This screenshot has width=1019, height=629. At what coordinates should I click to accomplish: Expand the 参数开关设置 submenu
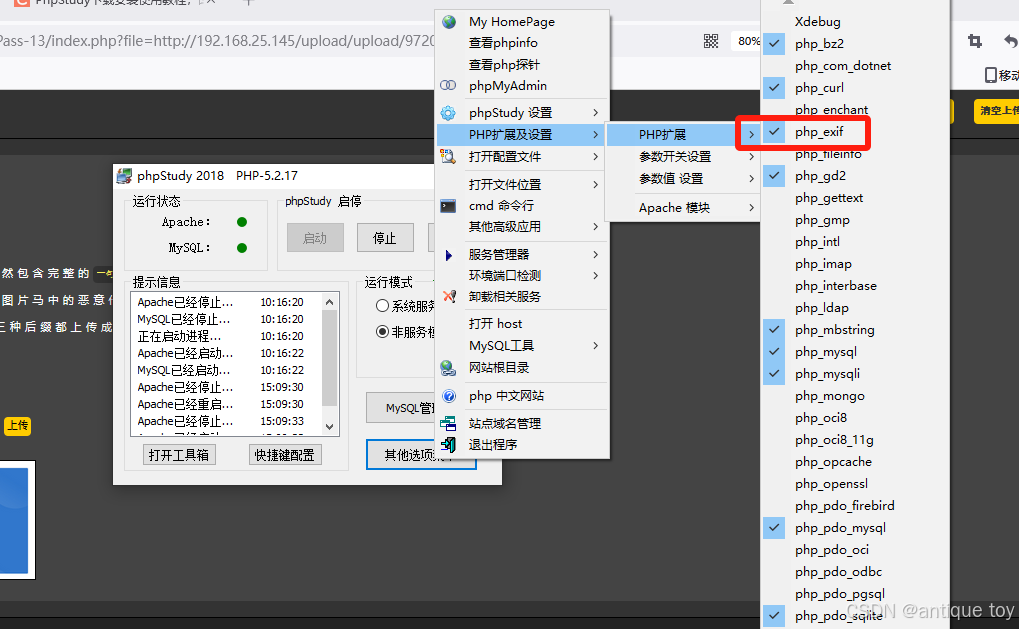click(x=682, y=157)
